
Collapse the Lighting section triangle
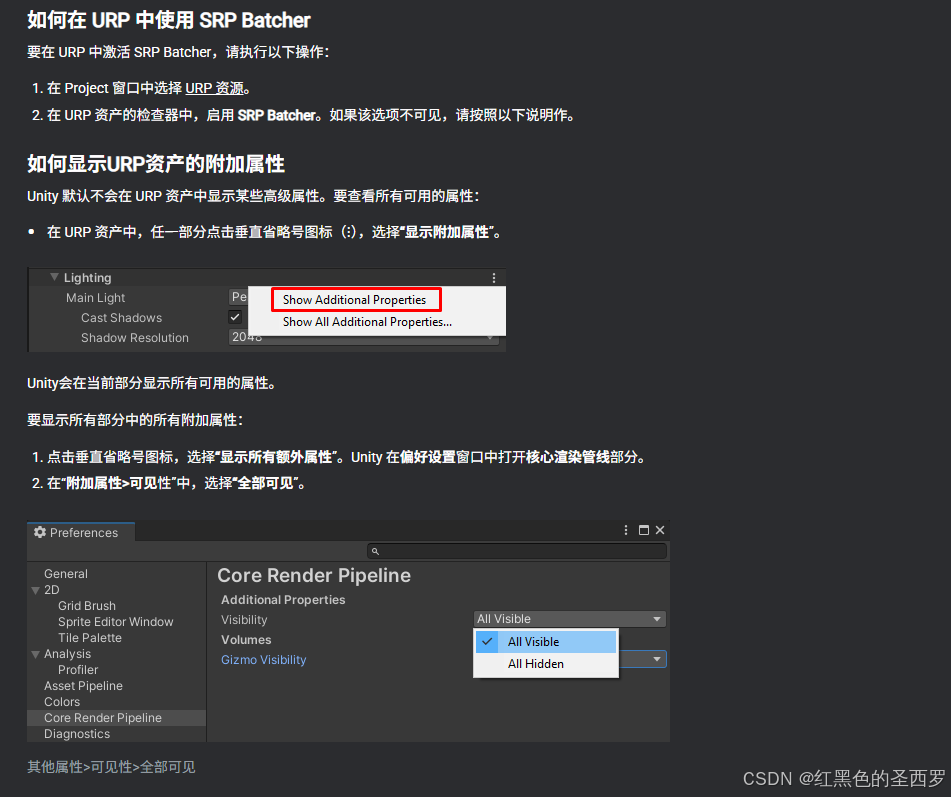click(55, 277)
